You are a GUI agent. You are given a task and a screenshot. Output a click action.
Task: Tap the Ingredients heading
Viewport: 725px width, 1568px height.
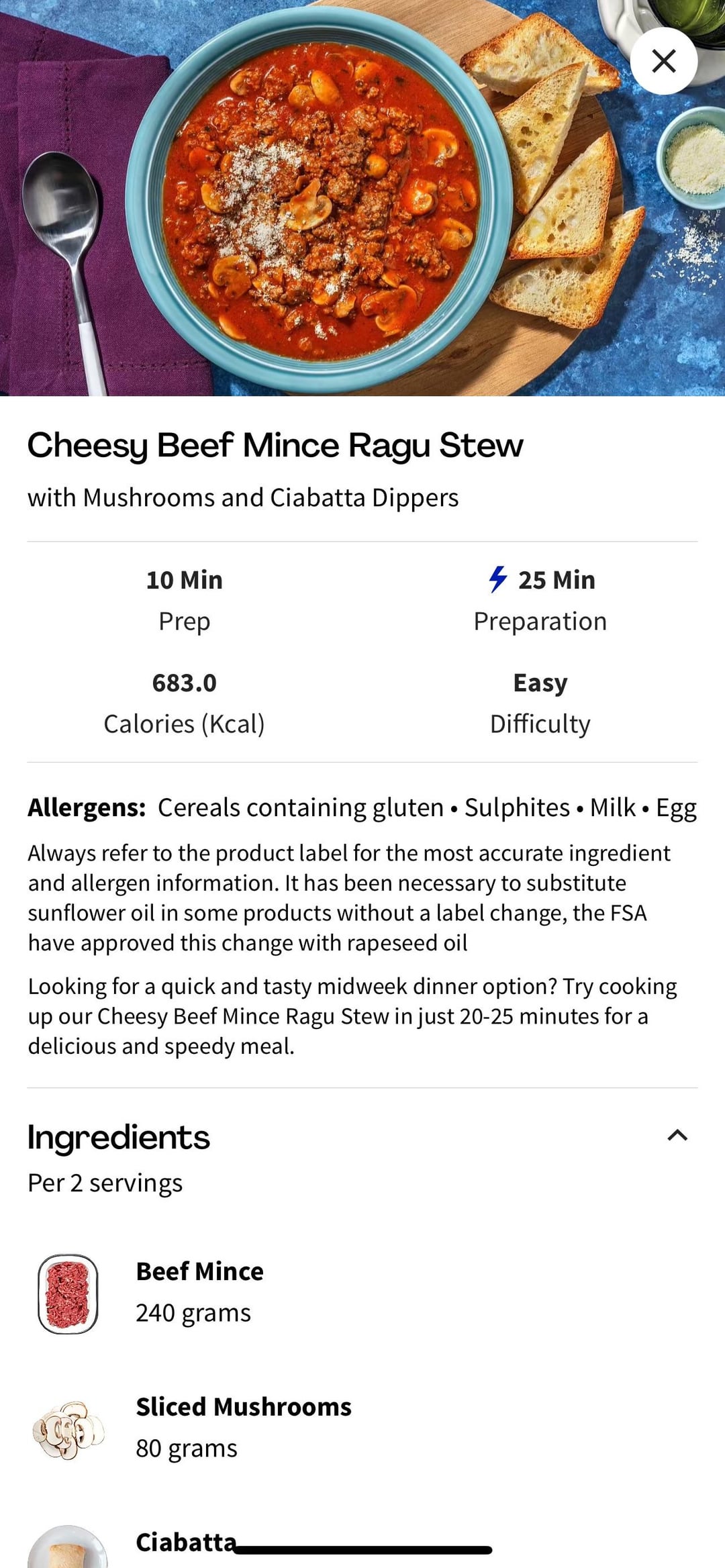(x=119, y=1137)
